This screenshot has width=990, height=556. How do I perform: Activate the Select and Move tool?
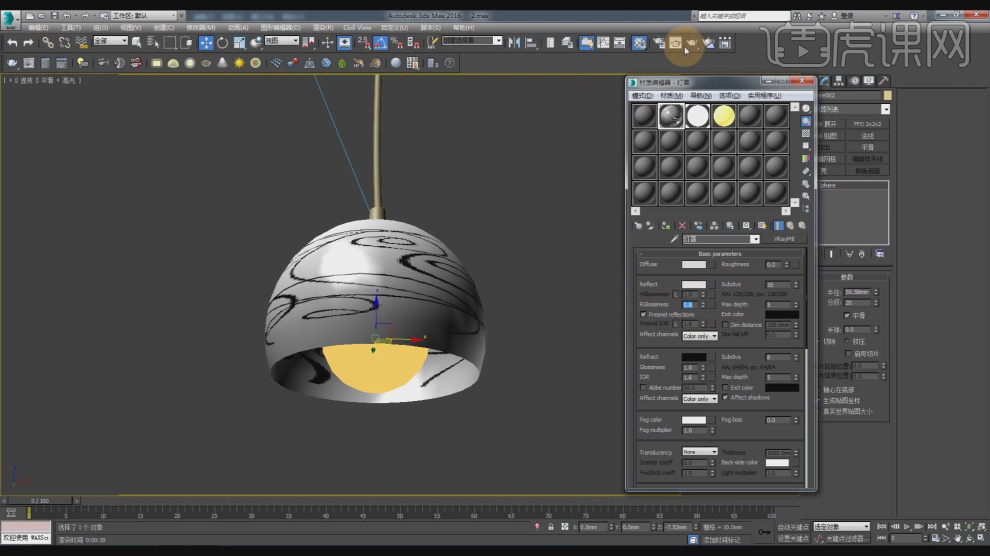206,42
